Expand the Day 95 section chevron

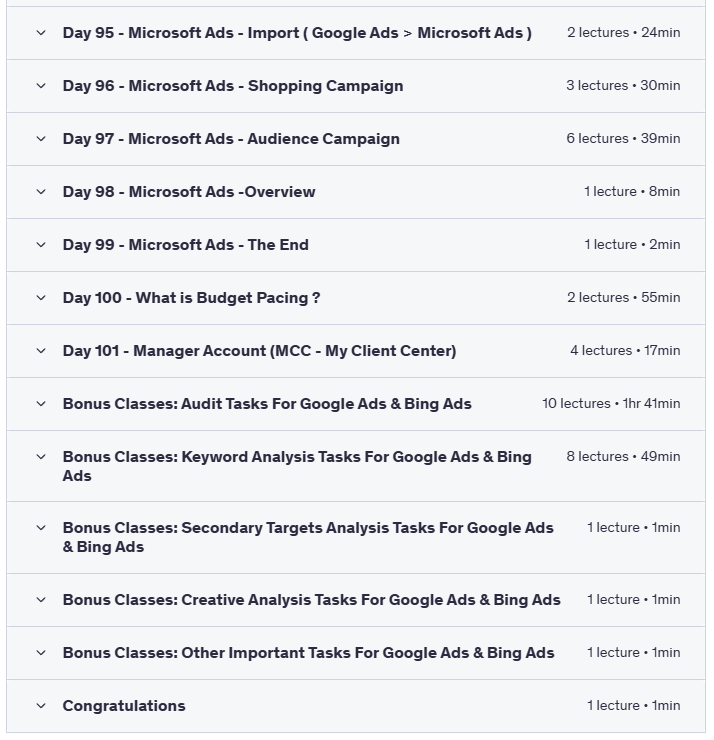click(41, 33)
